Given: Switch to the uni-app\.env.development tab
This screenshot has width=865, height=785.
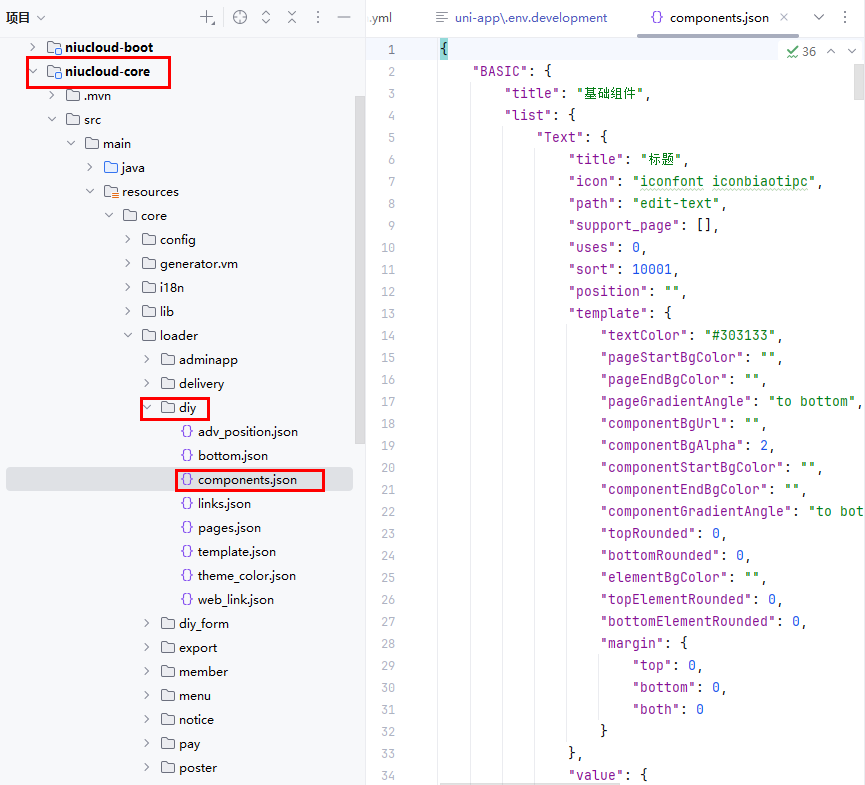Looking at the screenshot, I should coord(521,17).
